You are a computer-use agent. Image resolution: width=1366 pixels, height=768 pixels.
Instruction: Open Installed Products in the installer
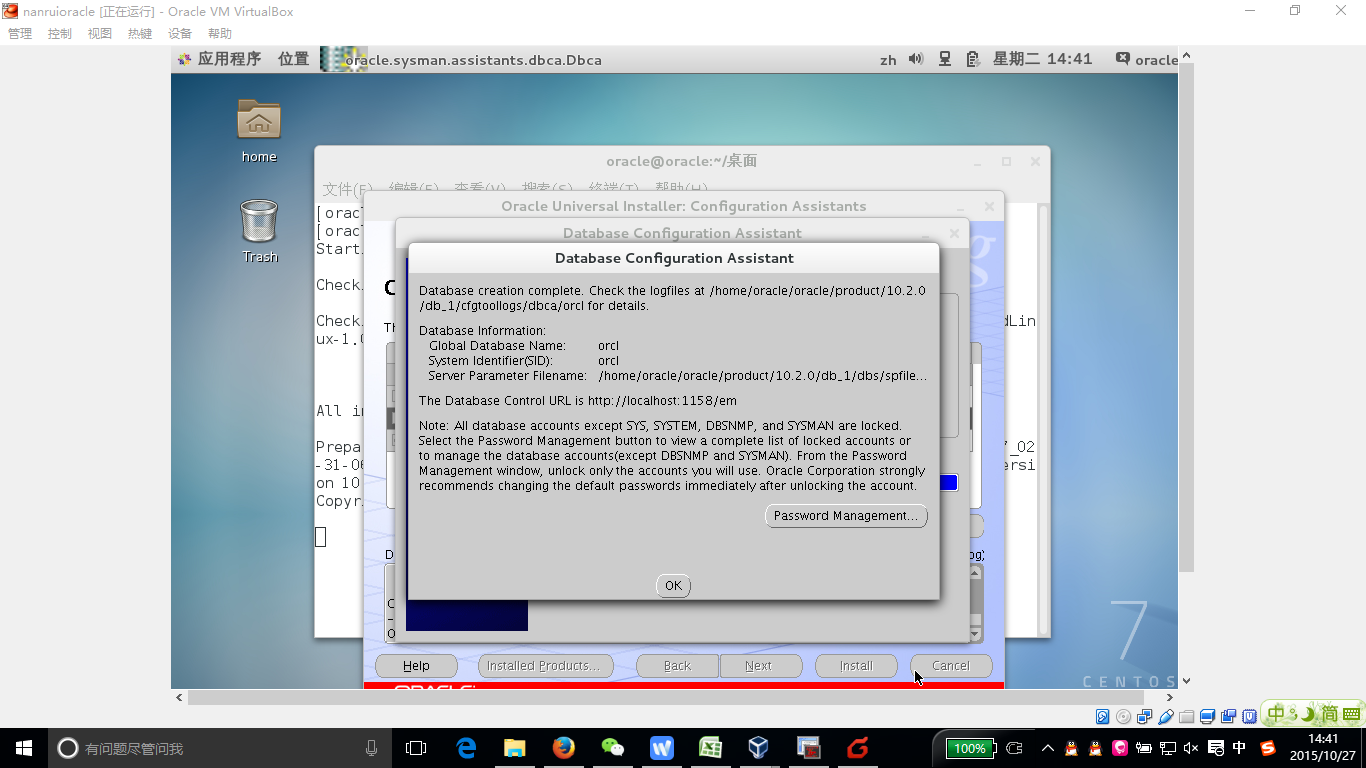click(545, 666)
